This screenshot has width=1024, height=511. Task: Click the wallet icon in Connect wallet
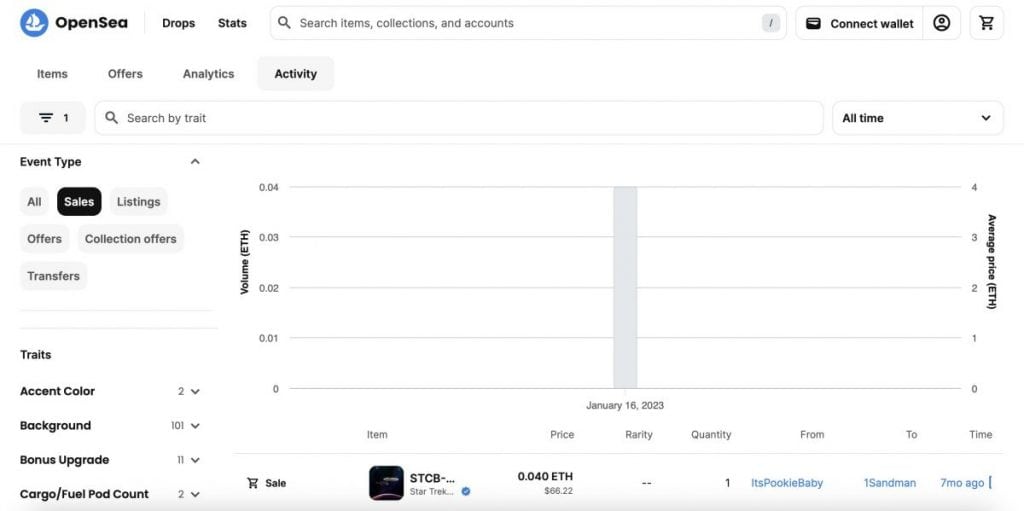click(x=814, y=23)
